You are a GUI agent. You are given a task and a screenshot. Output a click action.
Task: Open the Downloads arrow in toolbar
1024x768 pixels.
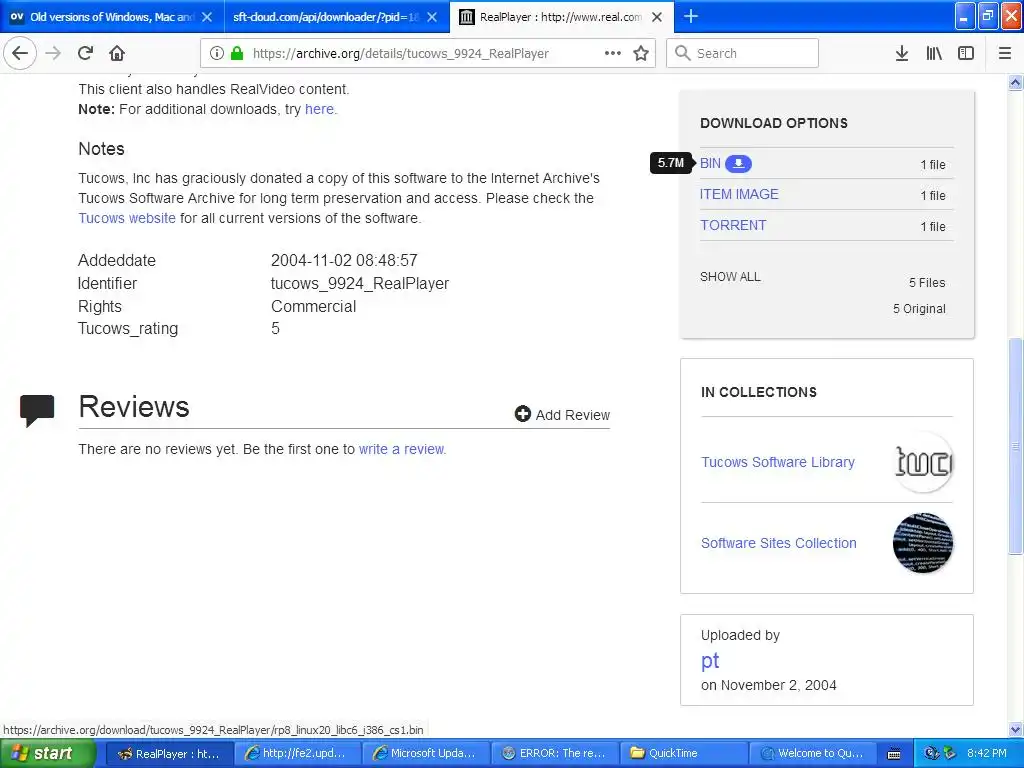902,54
